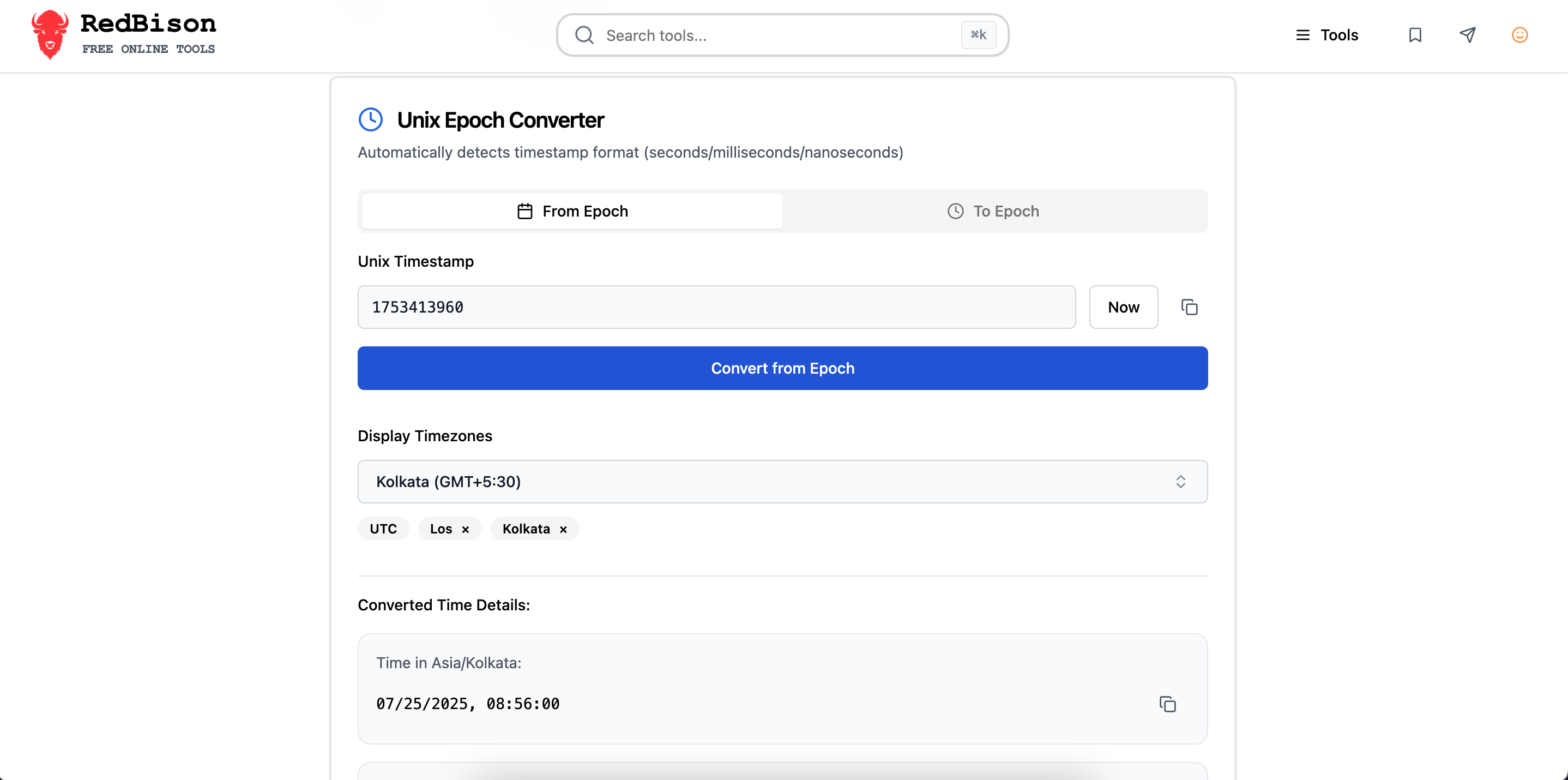Select the 07/25/2025, 08:56:00 time text
Screen dimensions: 1568x780
point(468,704)
